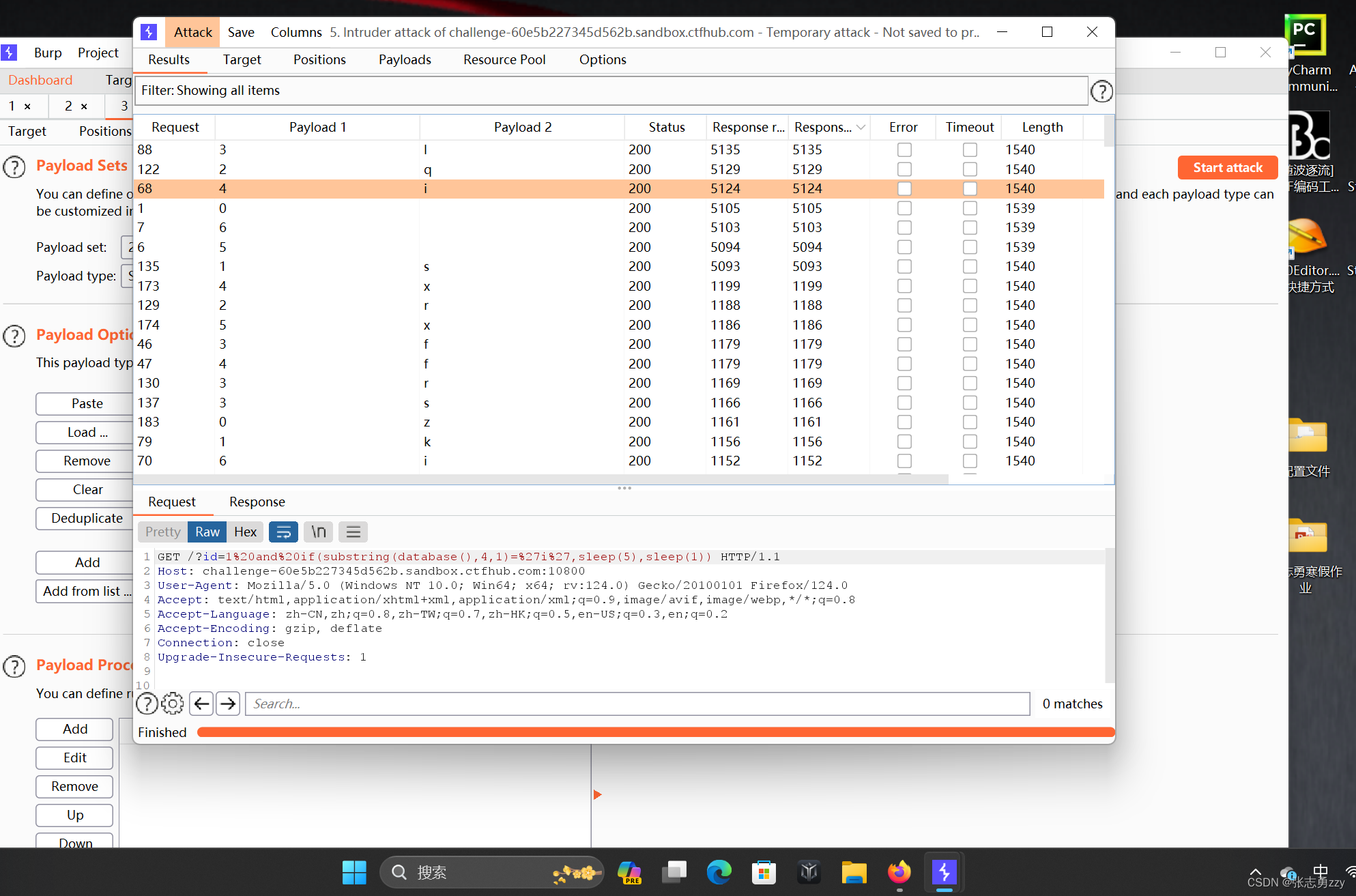Image resolution: width=1356 pixels, height=896 pixels.
Task: Click the Start attack button
Action: [x=1227, y=167]
